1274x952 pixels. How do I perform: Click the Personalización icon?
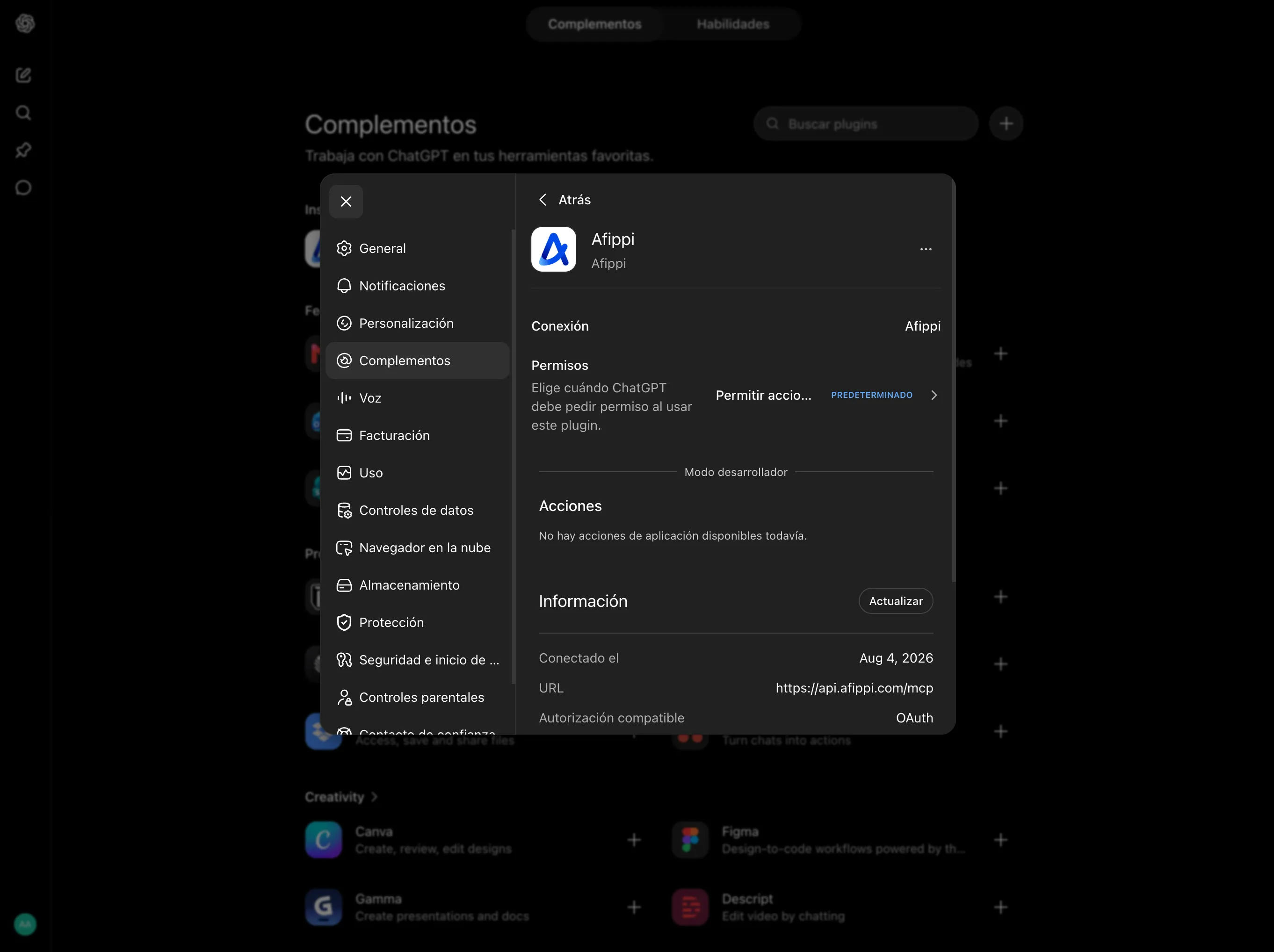coord(344,323)
